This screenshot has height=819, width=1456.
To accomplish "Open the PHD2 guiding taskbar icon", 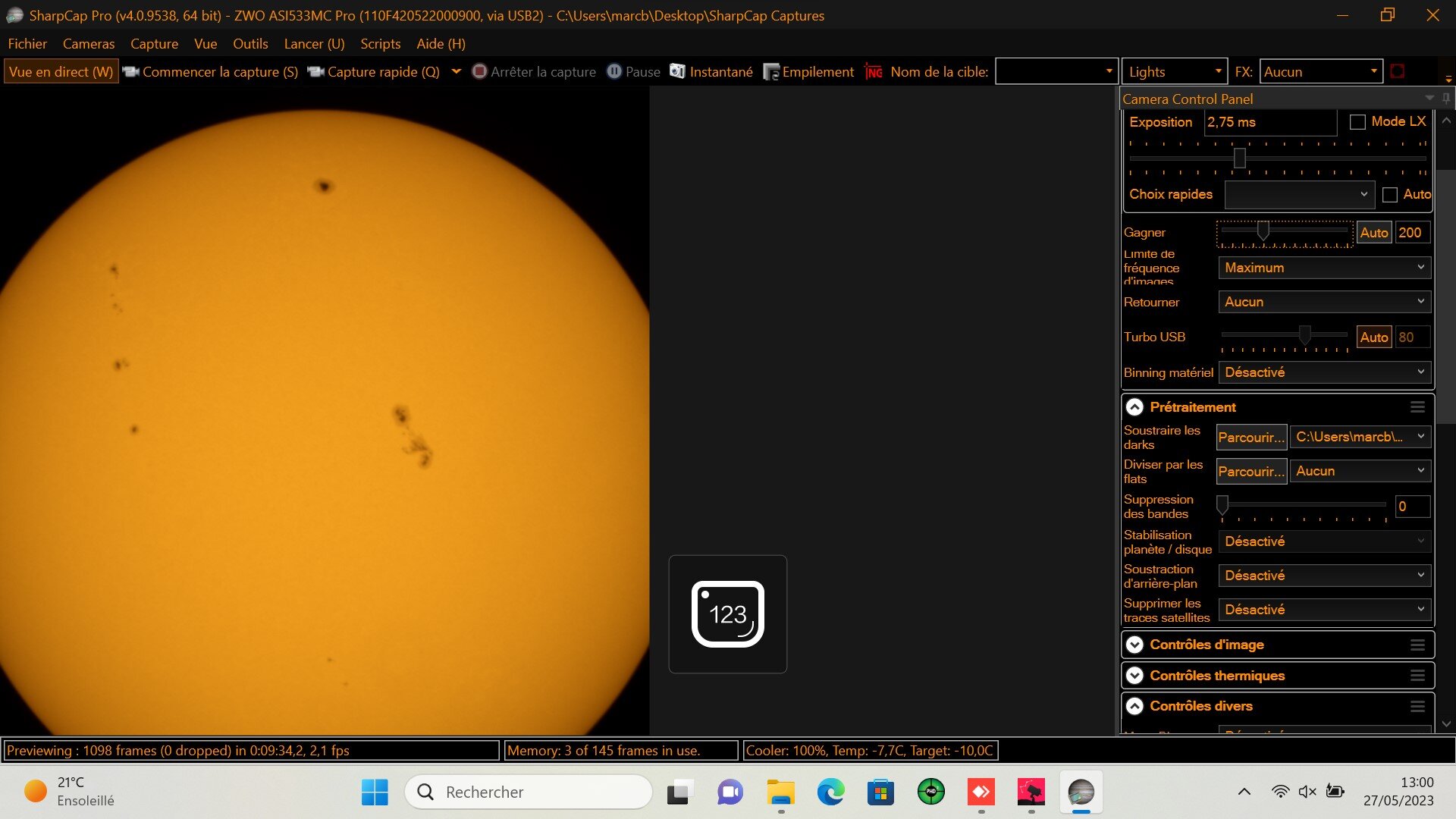I will point(930,792).
